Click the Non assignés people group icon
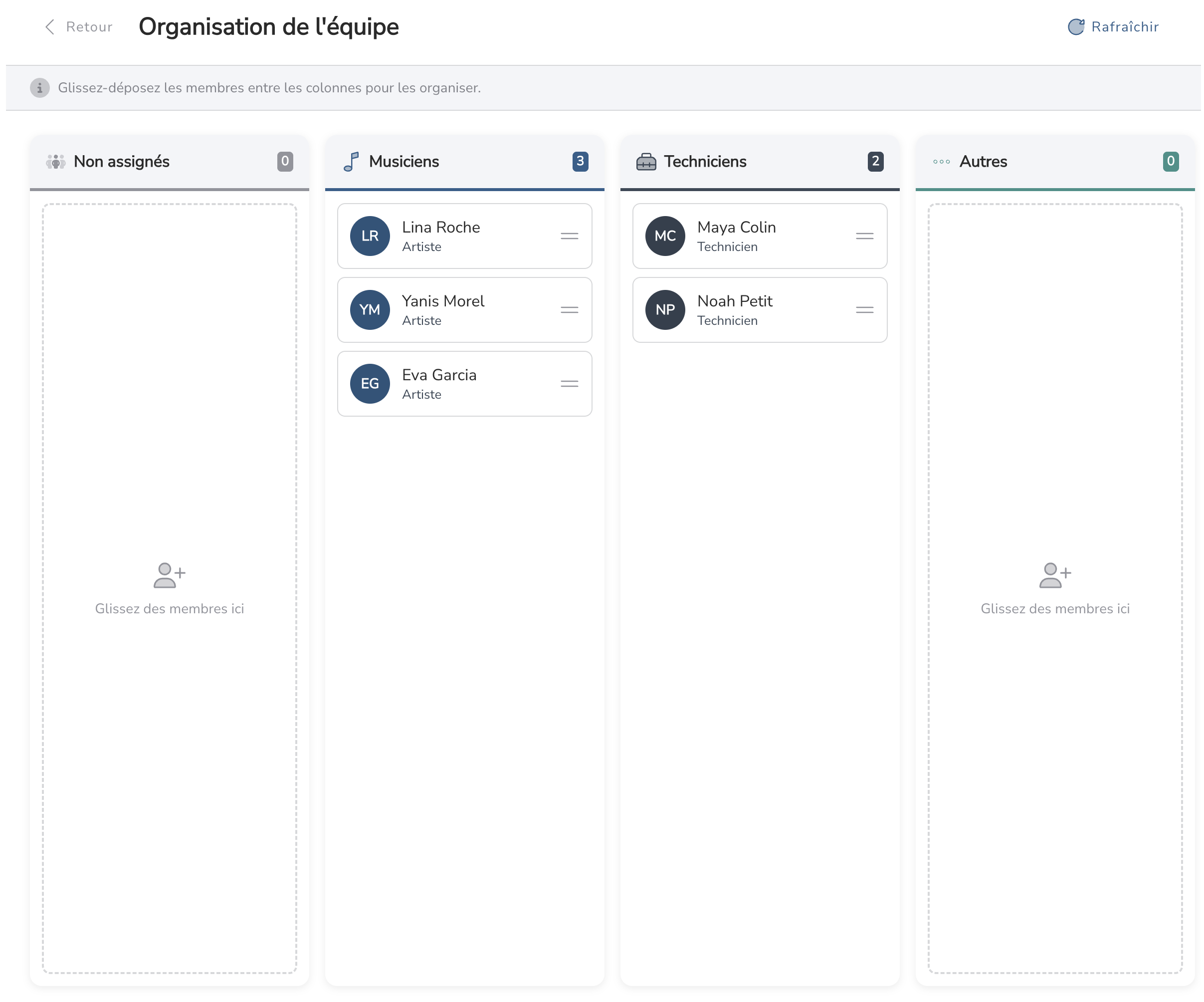 coord(56,162)
